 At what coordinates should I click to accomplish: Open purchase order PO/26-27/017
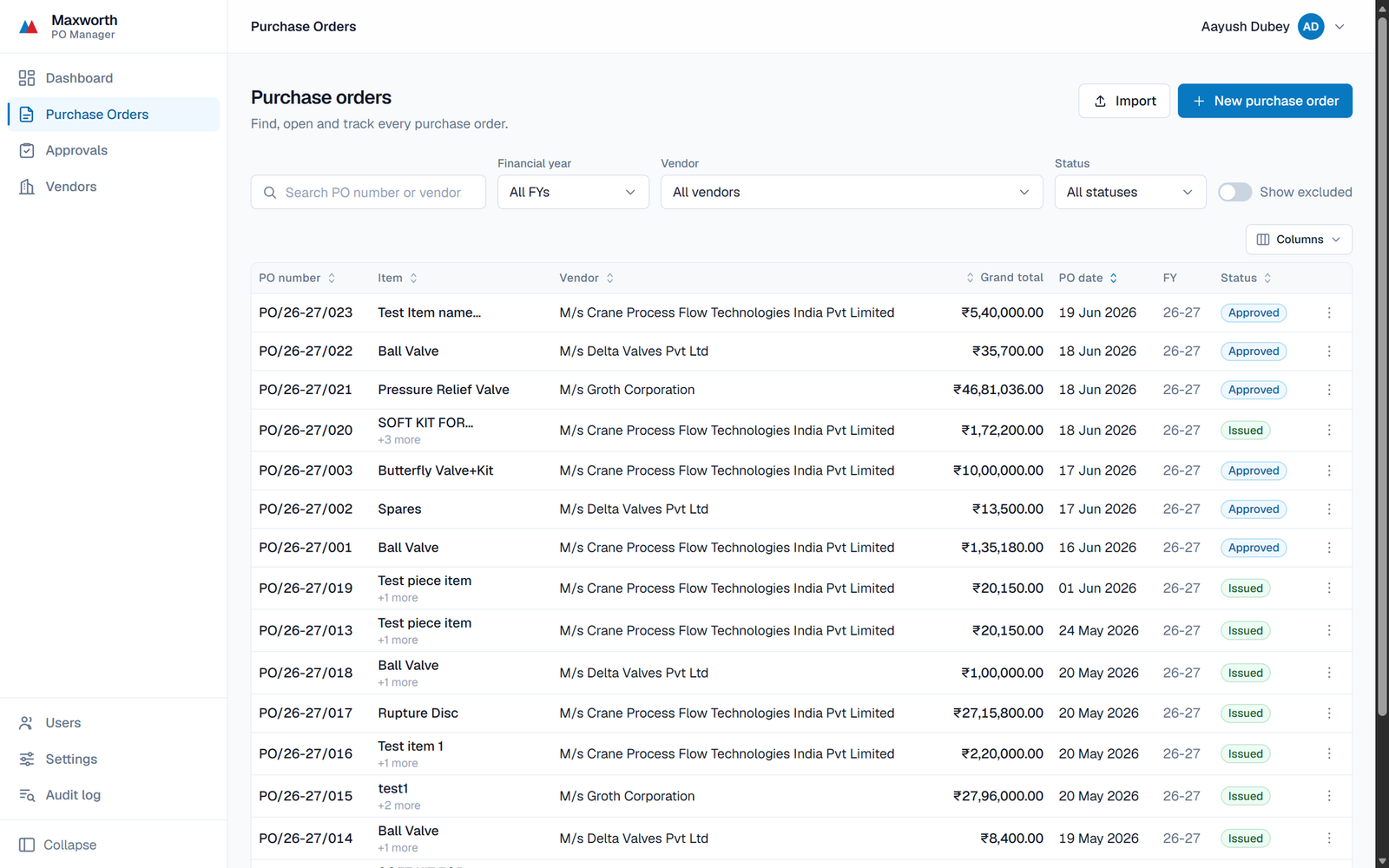(x=306, y=713)
